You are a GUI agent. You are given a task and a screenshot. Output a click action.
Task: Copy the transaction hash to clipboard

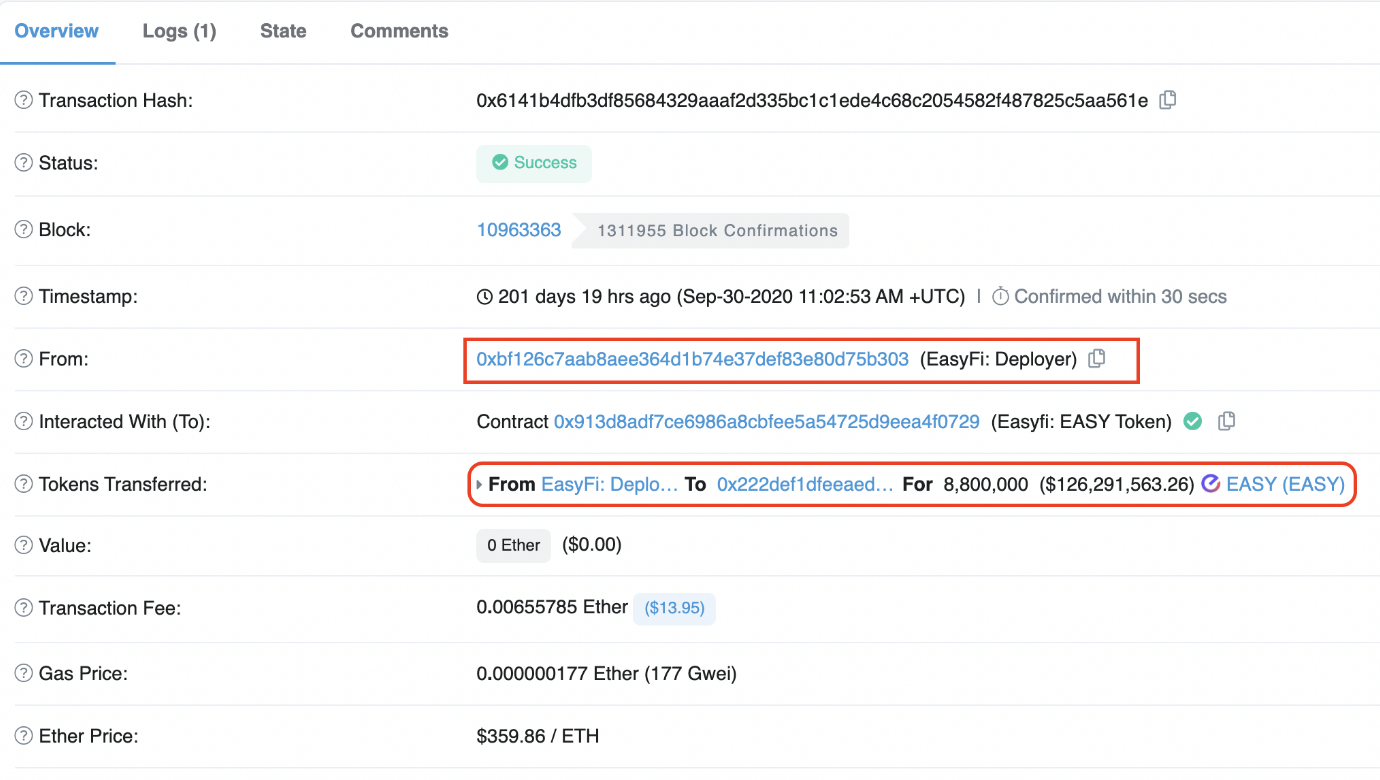pos(1167,100)
